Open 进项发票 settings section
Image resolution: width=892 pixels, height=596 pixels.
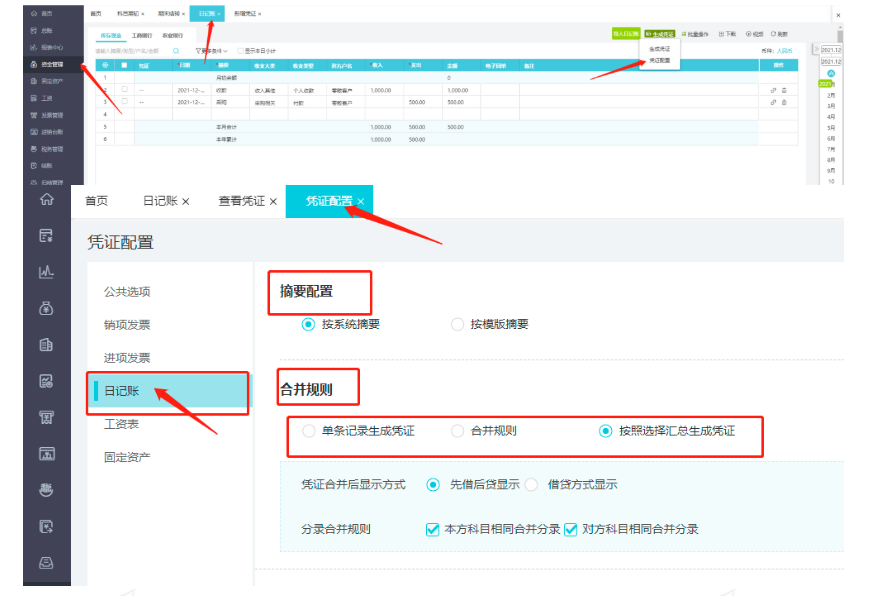[x=127, y=358]
